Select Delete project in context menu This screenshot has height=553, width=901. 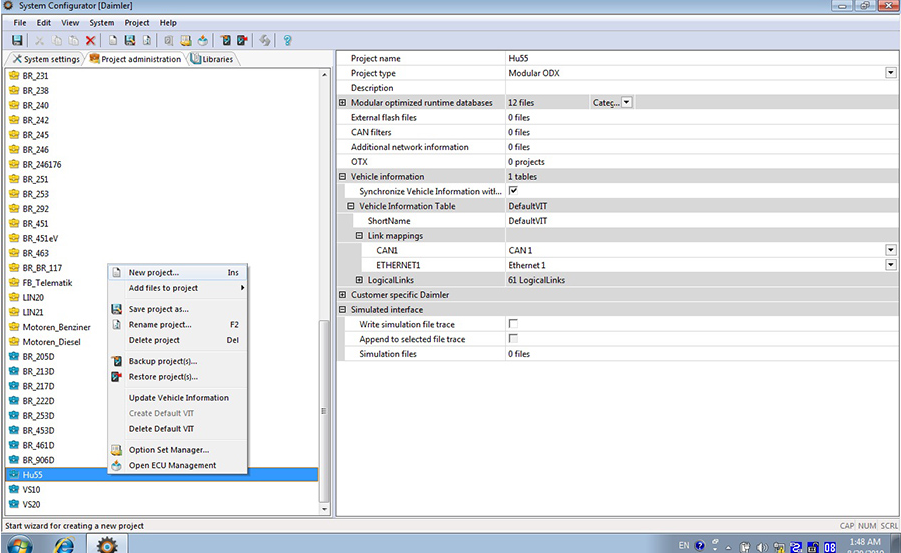[x=178, y=340]
